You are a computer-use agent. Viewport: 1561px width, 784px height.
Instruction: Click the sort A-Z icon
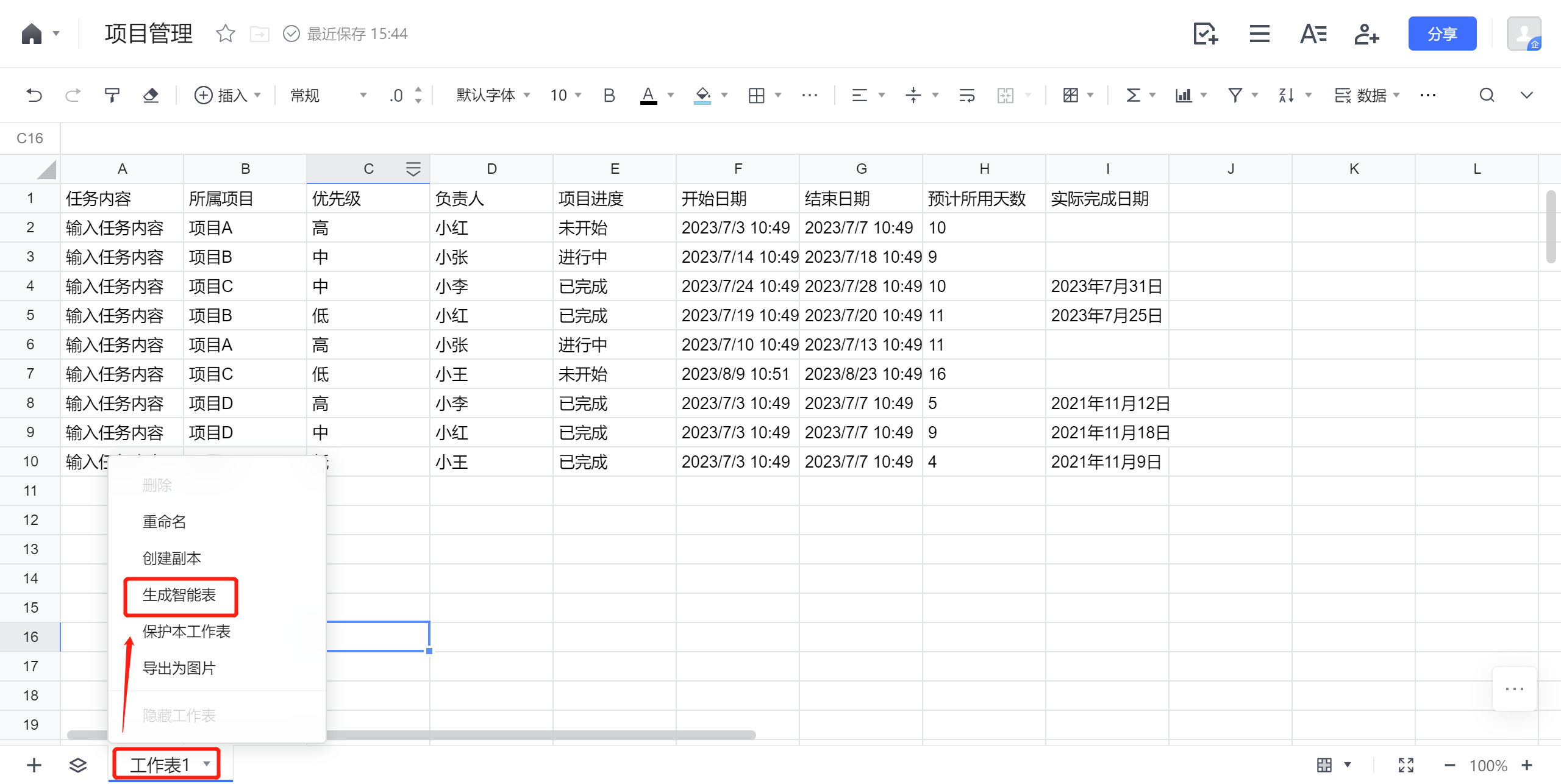point(1287,95)
